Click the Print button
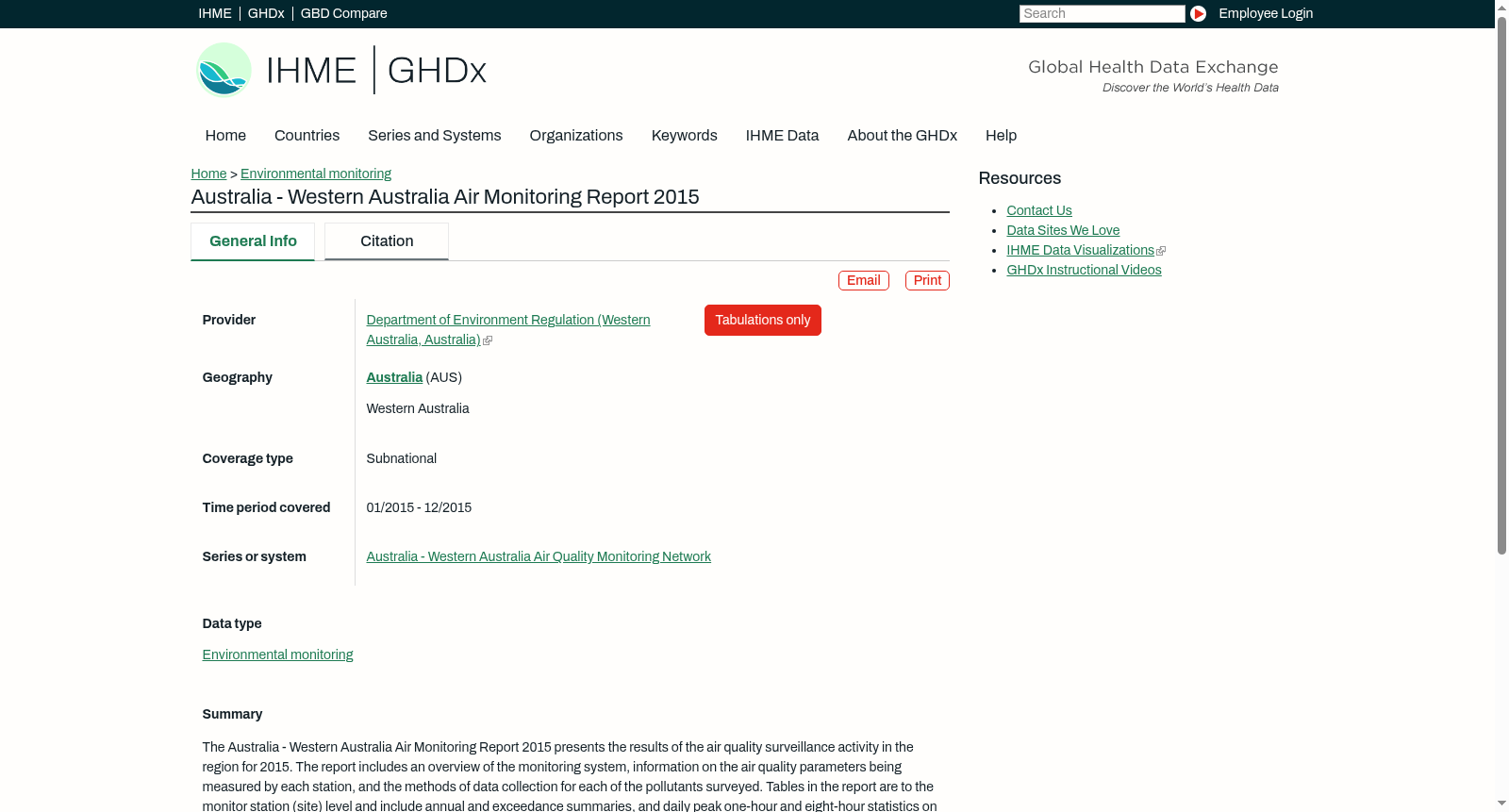 927,280
